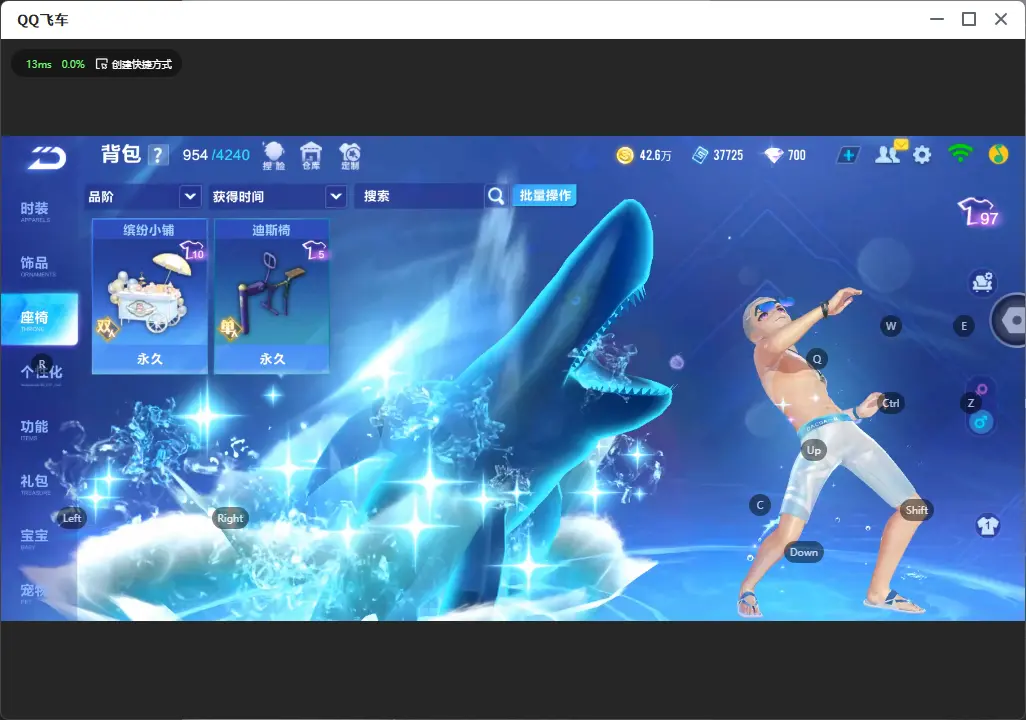Click the 954/4240 capacity counter
Viewport: 1026px width, 720px height.
coord(216,155)
